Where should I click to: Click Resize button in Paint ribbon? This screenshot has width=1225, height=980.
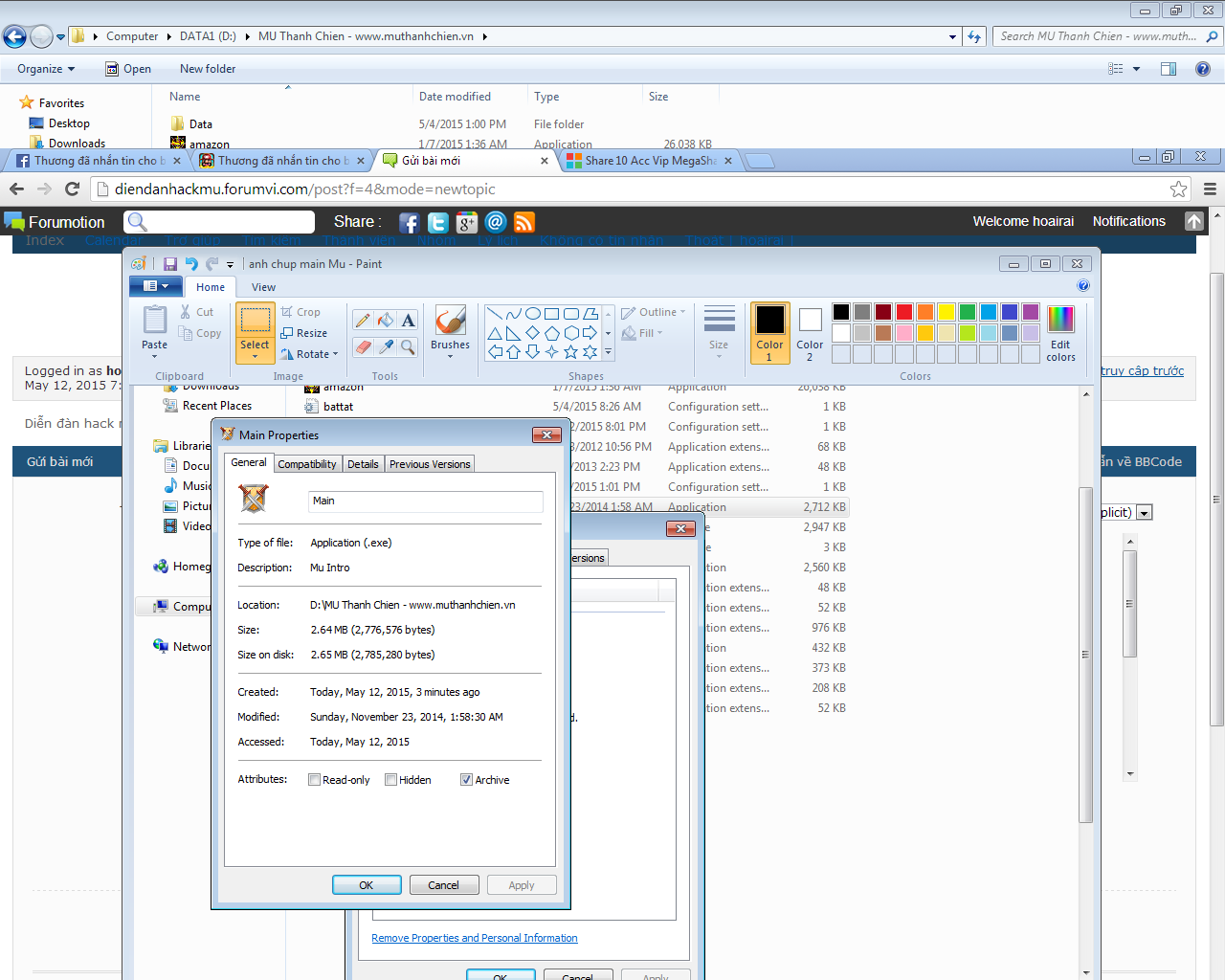tap(304, 333)
